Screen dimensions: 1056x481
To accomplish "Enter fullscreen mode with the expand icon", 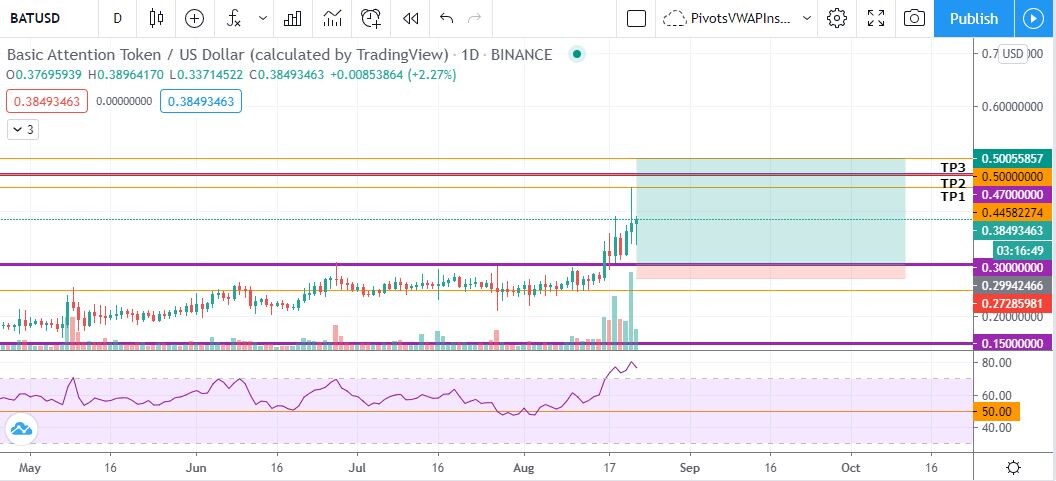I will [876, 18].
